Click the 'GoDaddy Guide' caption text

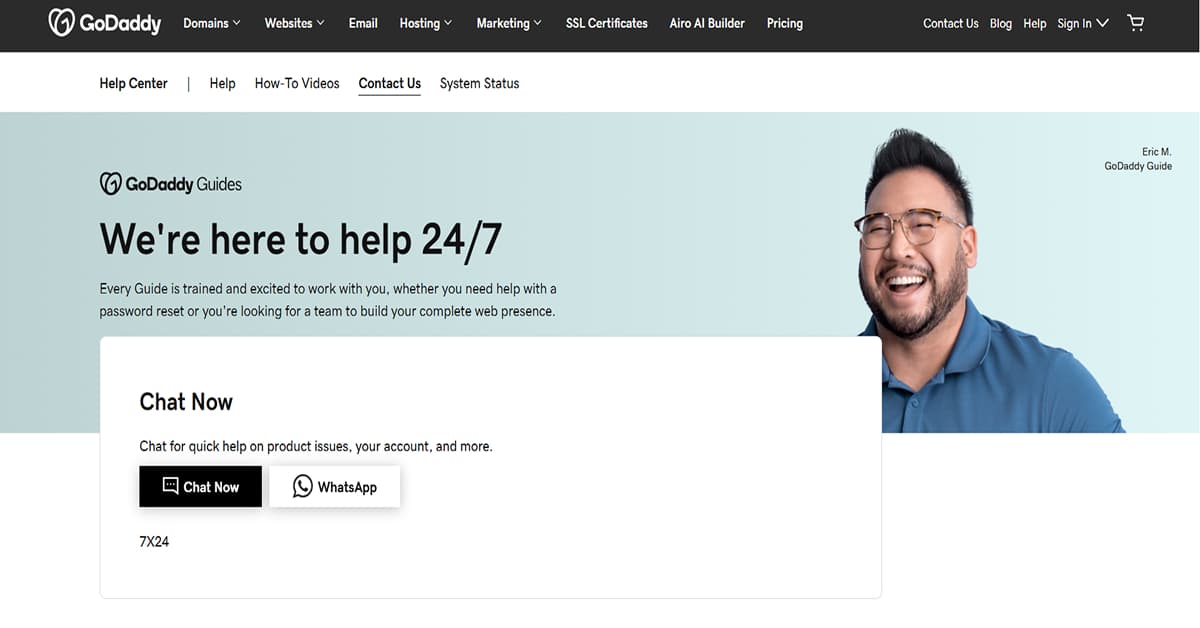tap(1138, 166)
